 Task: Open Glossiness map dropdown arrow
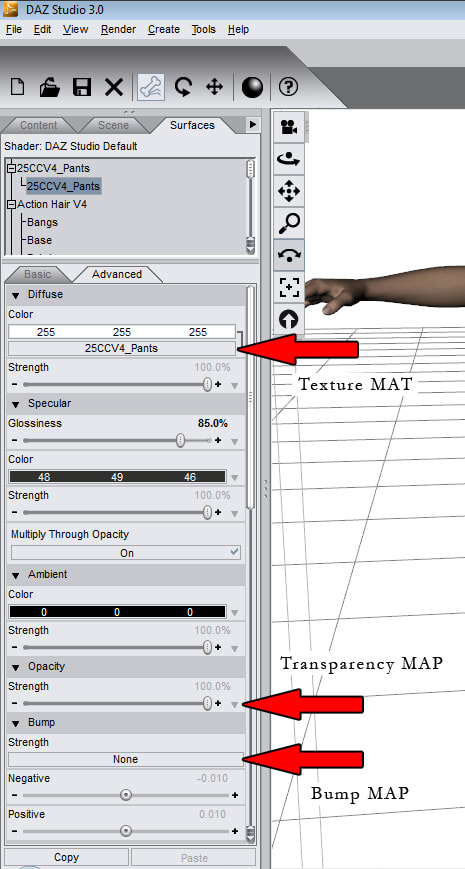click(x=234, y=442)
